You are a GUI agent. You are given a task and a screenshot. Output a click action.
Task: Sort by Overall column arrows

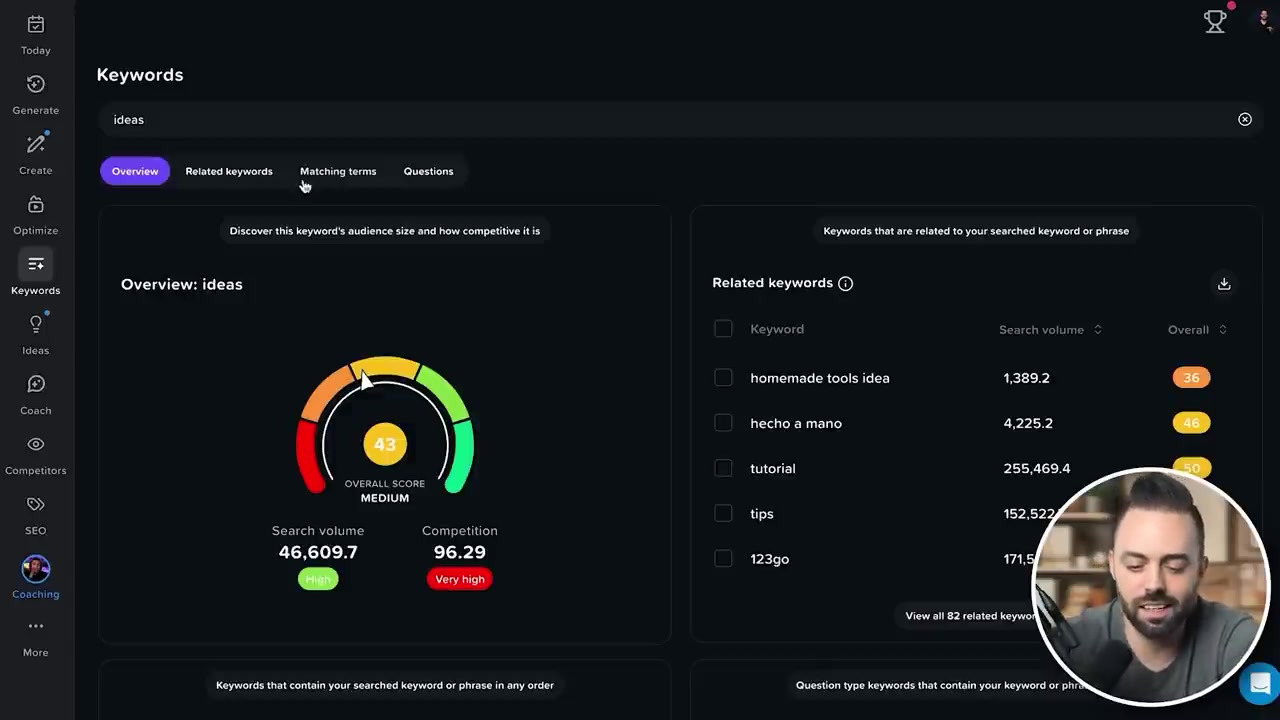tap(1222, 330)
